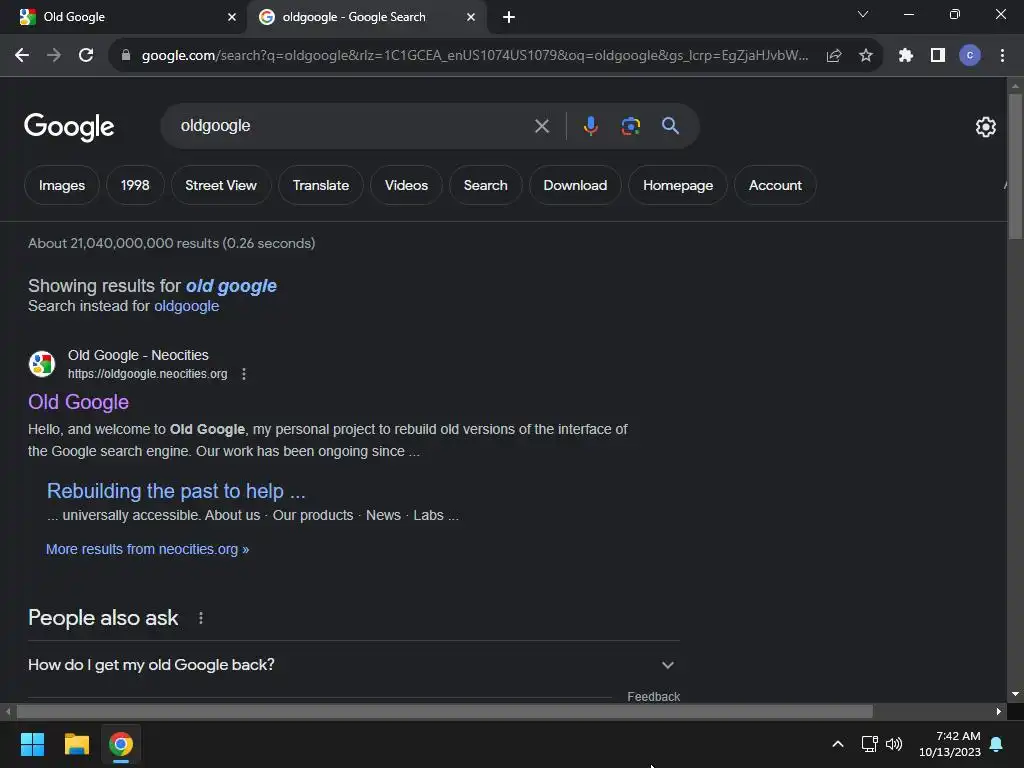Select the Homepage filter chip

click(x=678, y=185)
